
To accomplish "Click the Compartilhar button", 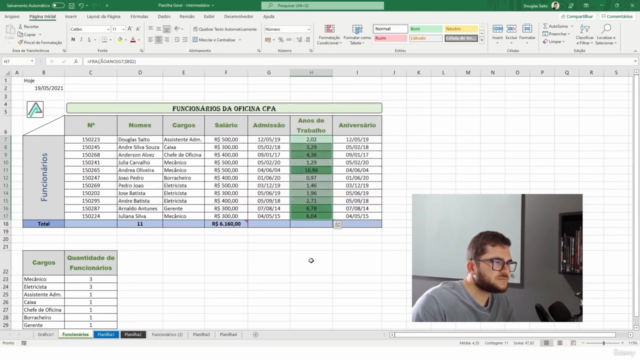I will [577, 16].
